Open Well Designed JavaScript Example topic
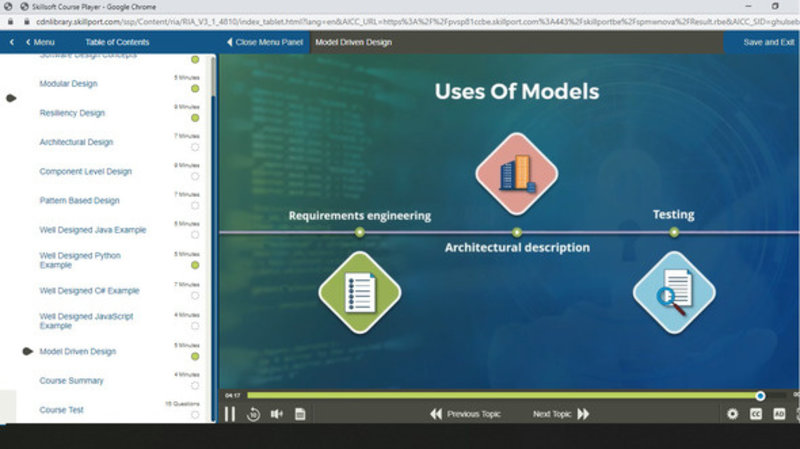Screen dimensions: 800x449 pos(86,321)
